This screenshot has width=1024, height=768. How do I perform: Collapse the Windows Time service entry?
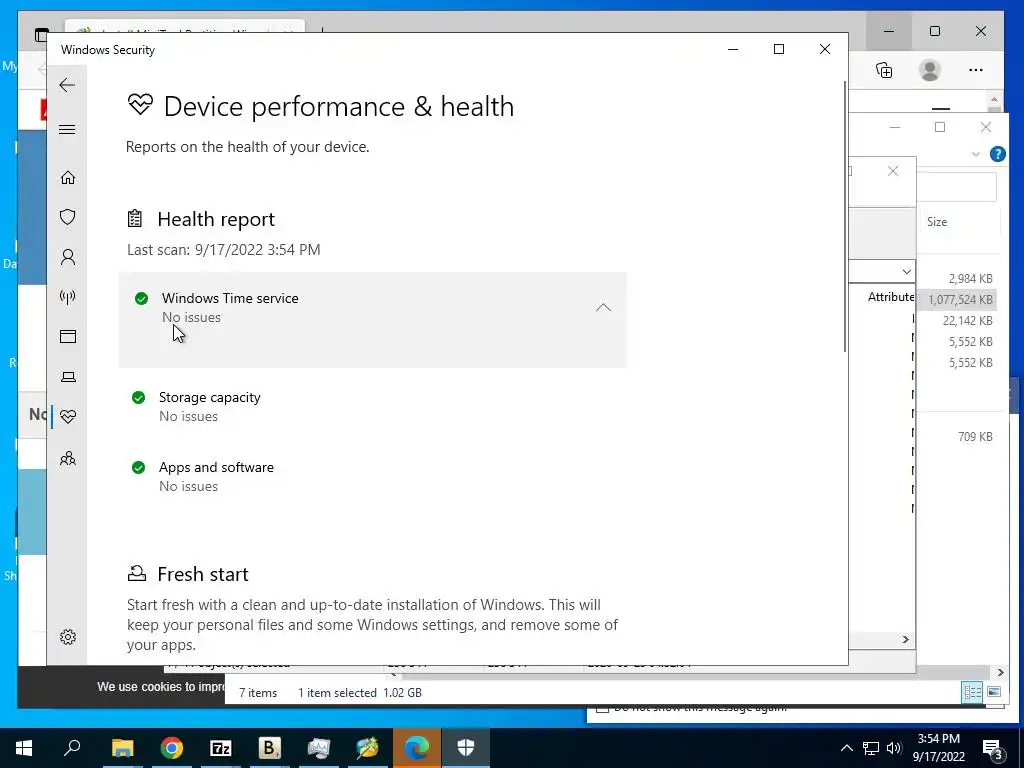603,308
